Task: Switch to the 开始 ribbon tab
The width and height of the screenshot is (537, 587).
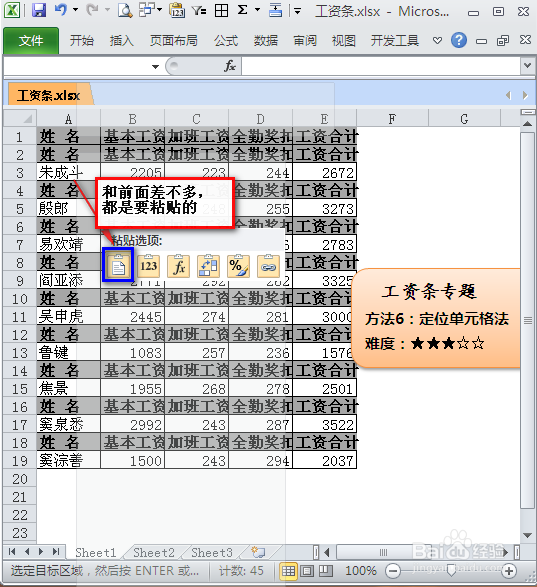Action: [x=81, y=40]
